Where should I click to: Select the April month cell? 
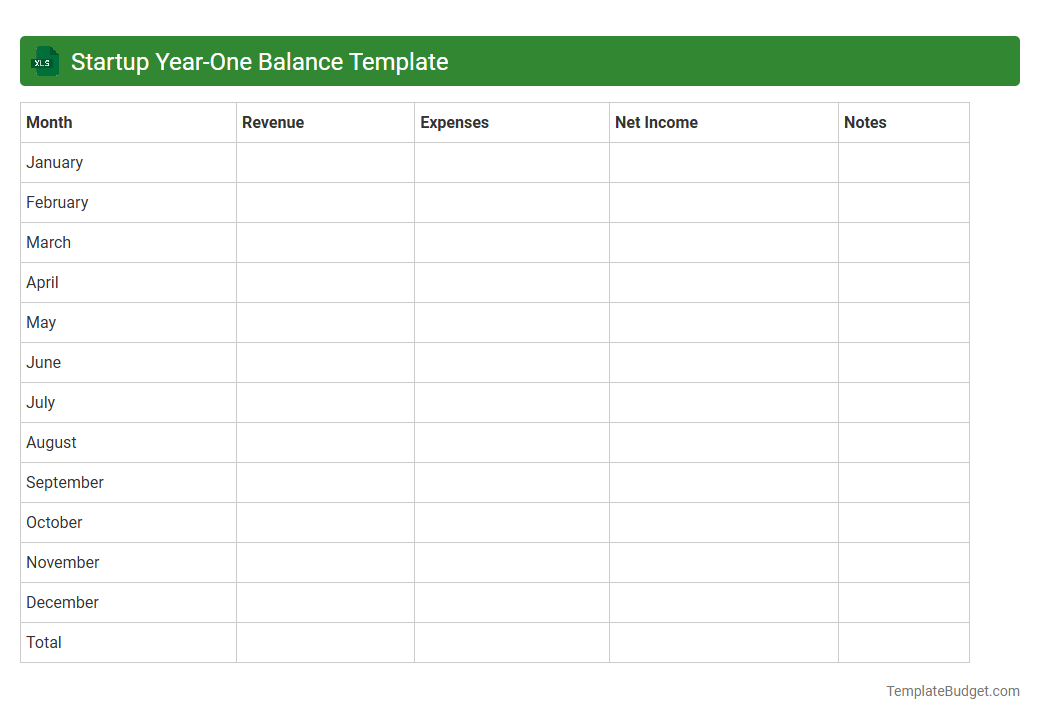[42, 282]
